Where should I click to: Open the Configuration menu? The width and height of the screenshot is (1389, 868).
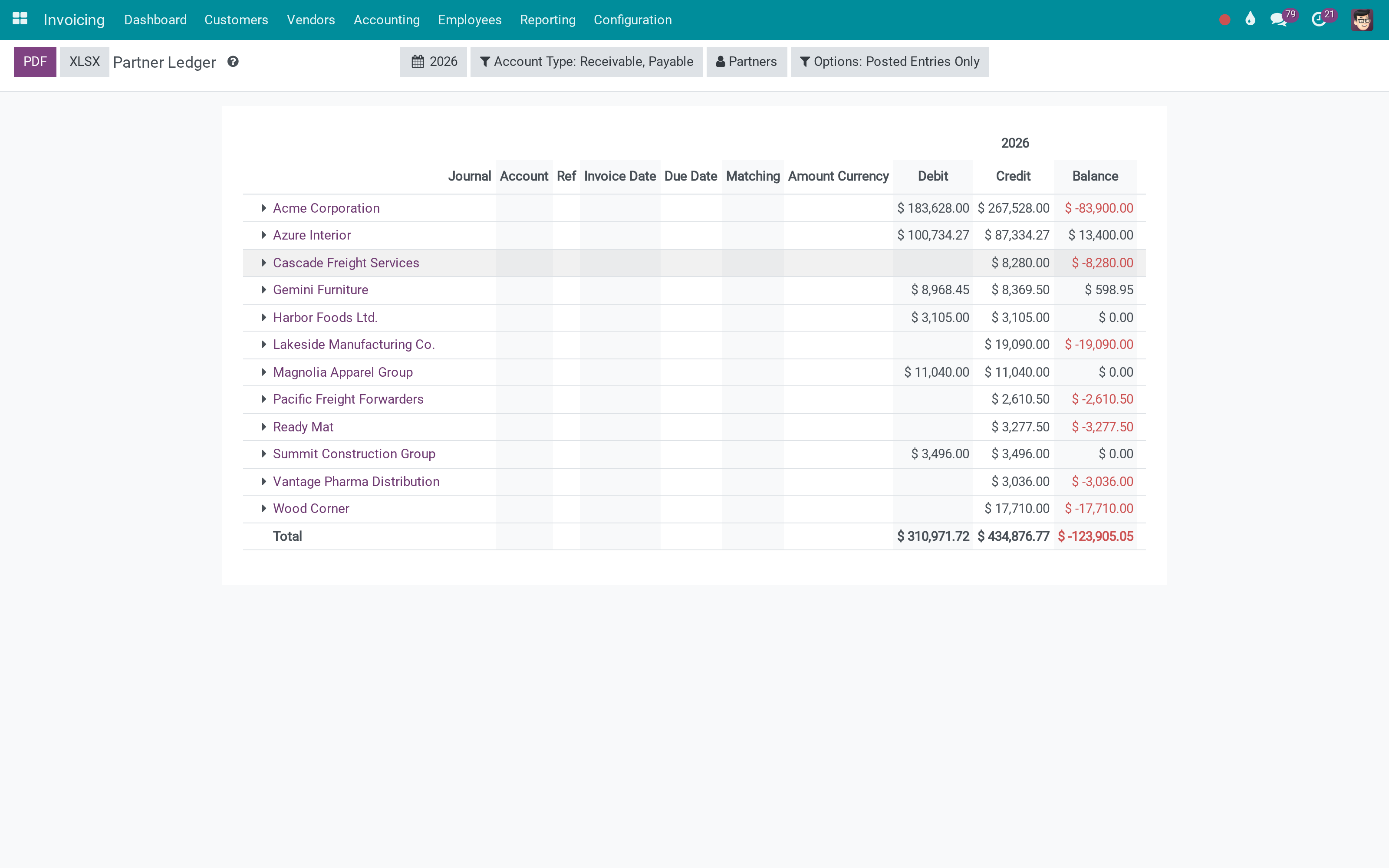coord(632,20)
